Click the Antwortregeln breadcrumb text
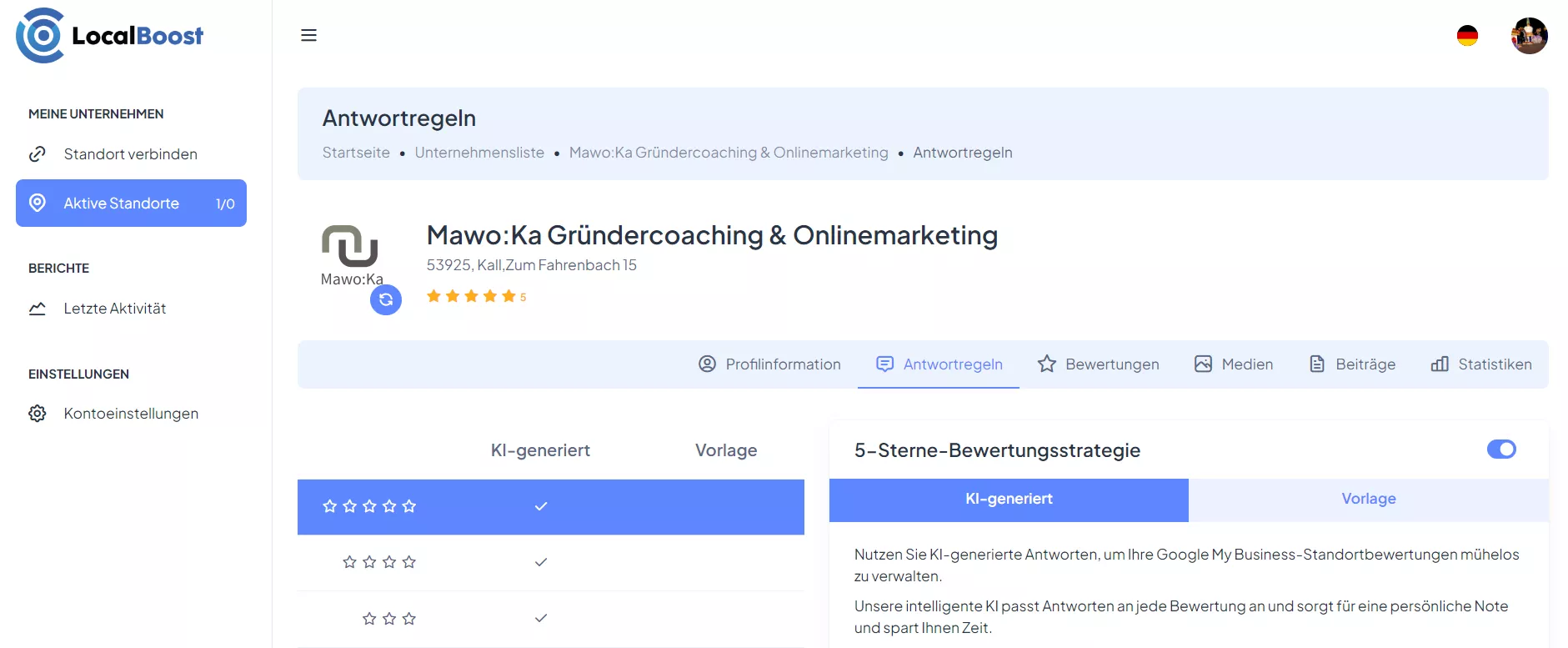Screen dimensions: 1568x648 pyautogui.click(x=963, y=153)
